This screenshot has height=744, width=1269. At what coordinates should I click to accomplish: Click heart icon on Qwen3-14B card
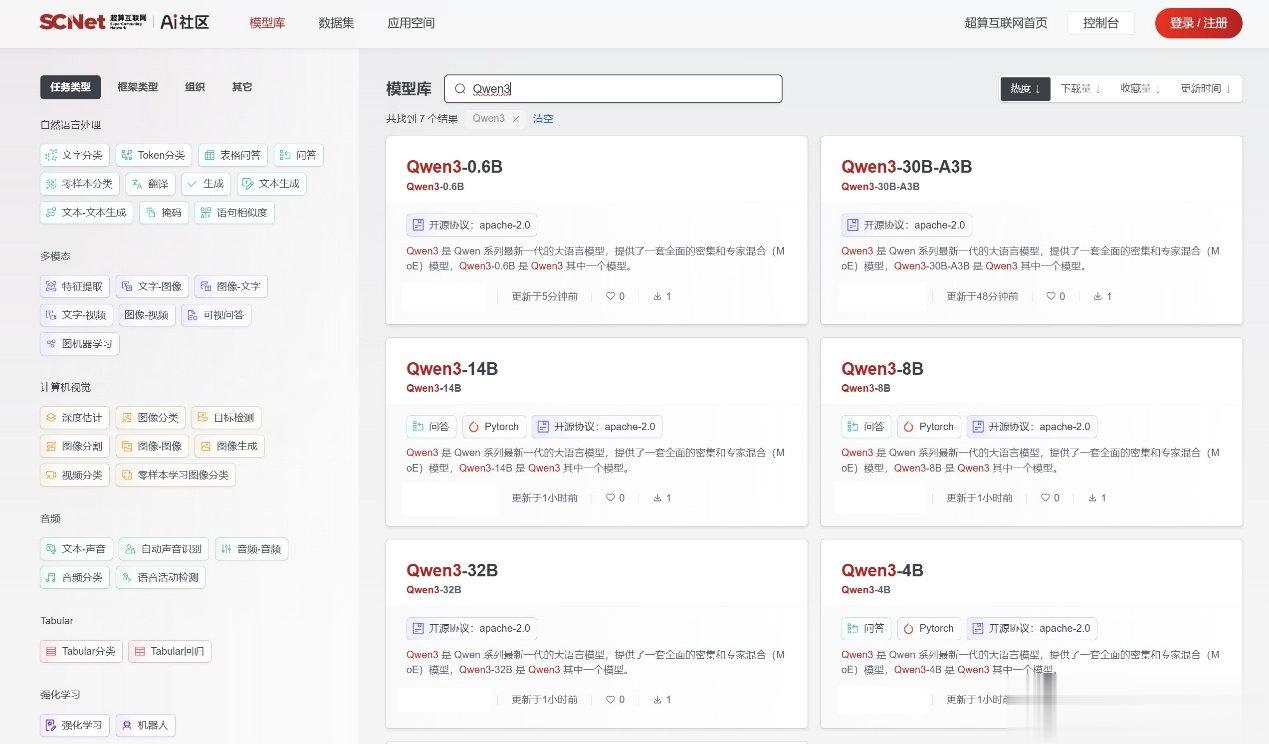[610, 498]
